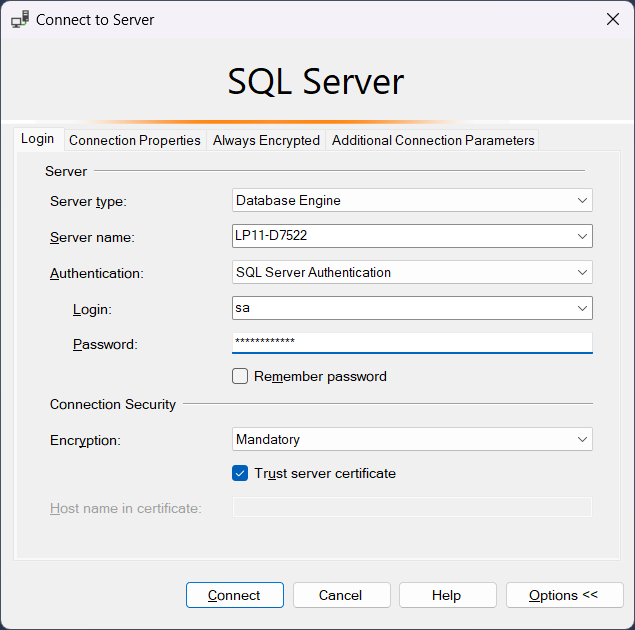Open the Connection Properties tab
Viewport: 635px width, 630px height.
(x=135, y=141)
